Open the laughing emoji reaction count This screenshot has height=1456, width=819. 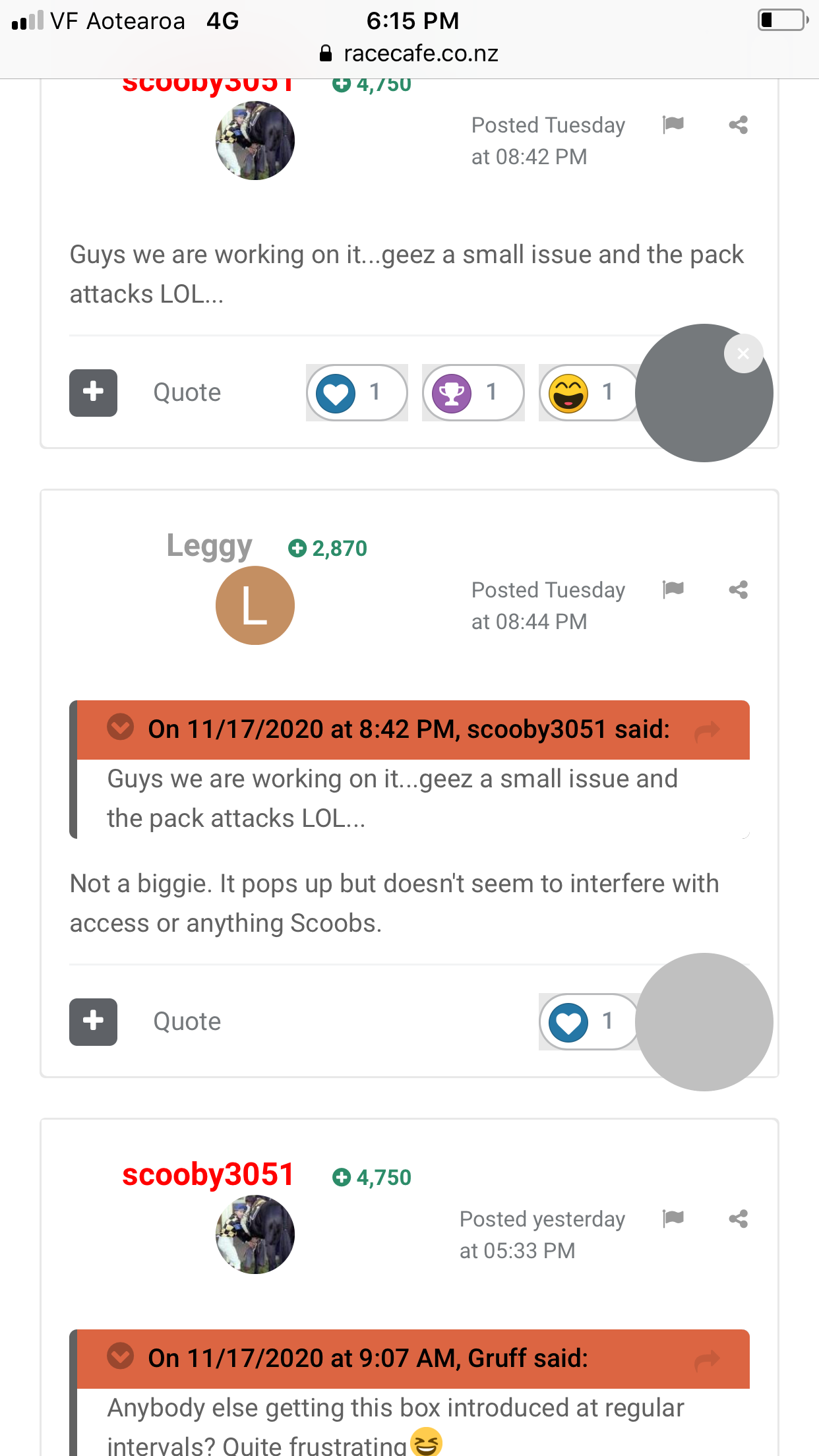[x=588, y=392]
